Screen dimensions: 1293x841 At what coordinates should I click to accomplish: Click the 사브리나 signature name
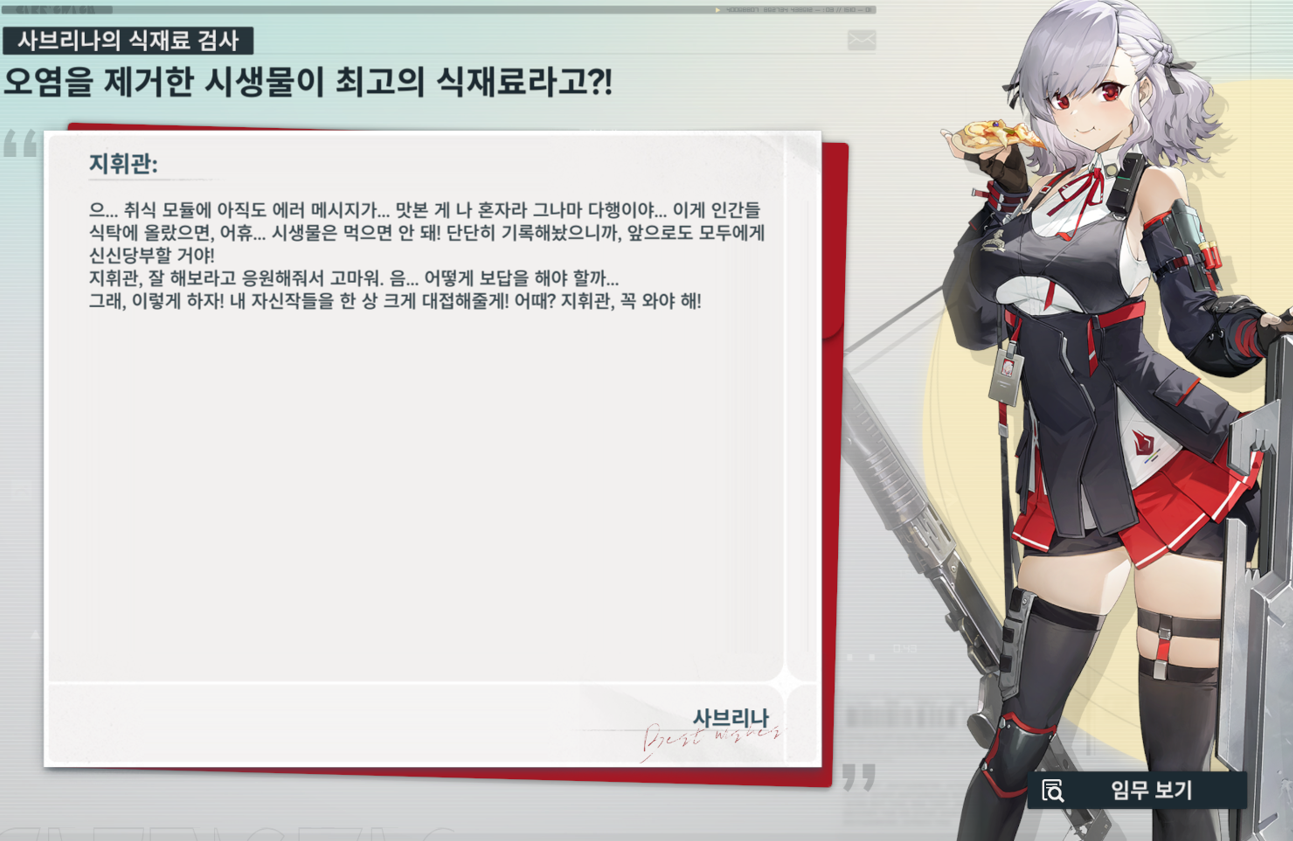click(x=731, y=718)
